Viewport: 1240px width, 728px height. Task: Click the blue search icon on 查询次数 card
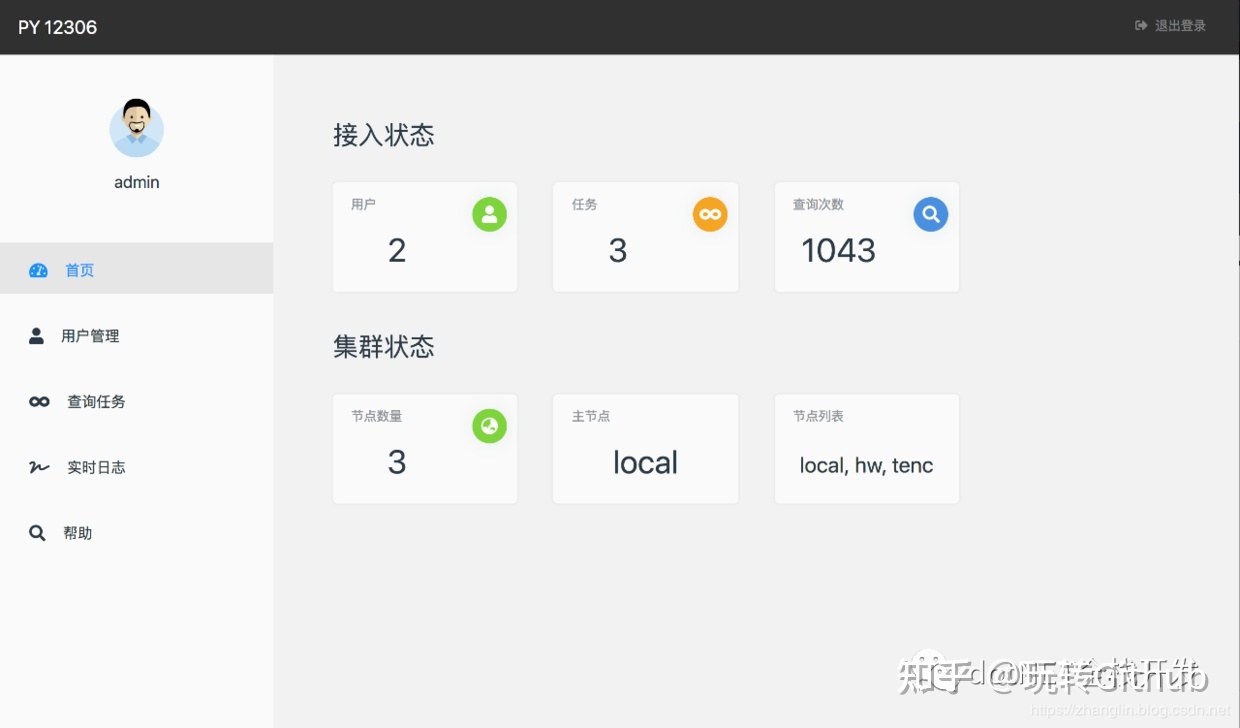(x=931, y=214)
